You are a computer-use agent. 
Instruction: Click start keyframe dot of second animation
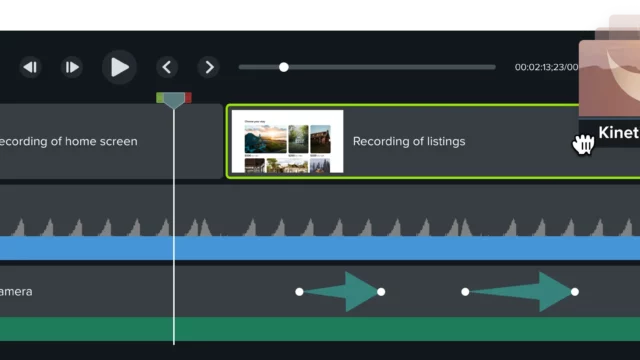[x=465, y=292]
